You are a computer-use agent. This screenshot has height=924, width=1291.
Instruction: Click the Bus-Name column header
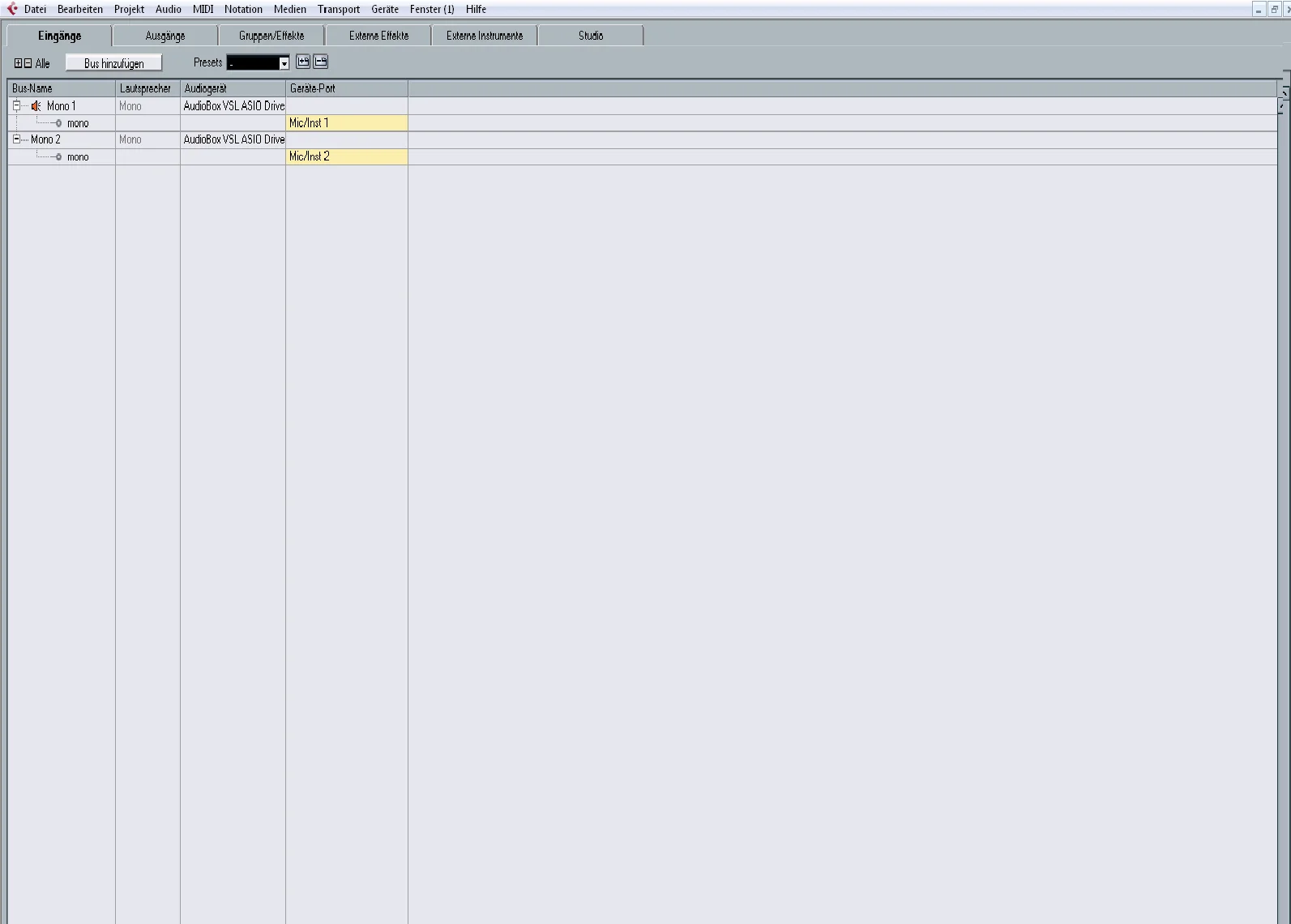62,88
